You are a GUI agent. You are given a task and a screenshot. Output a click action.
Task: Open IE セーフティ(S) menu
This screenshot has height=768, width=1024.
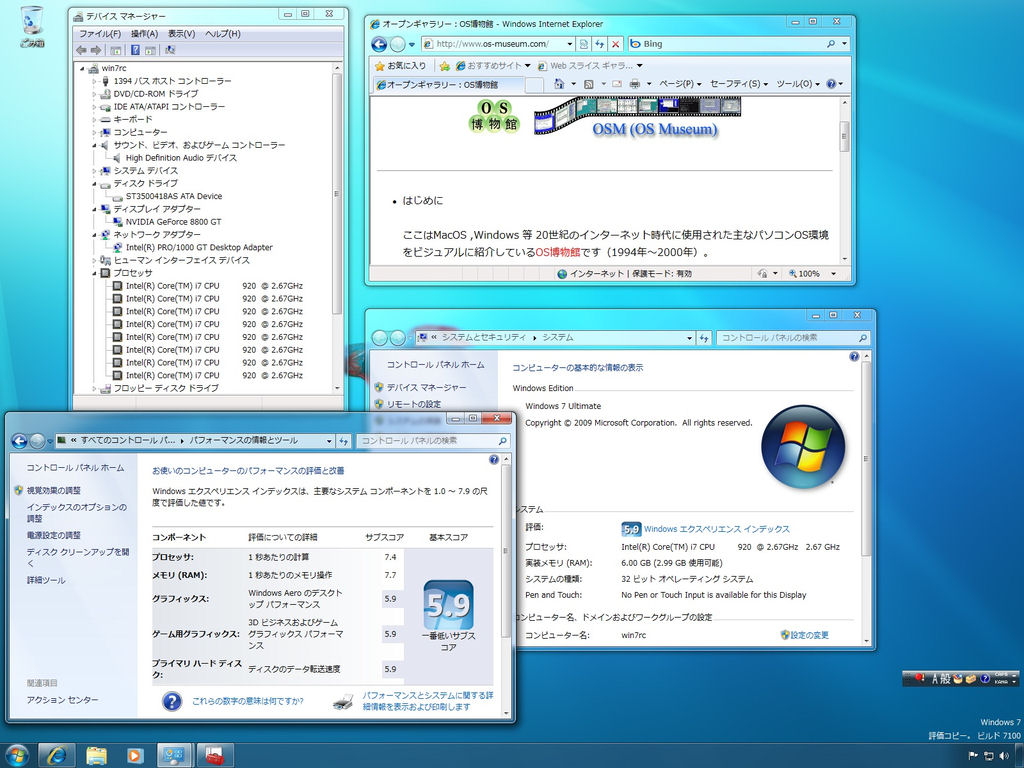[739, 84]
